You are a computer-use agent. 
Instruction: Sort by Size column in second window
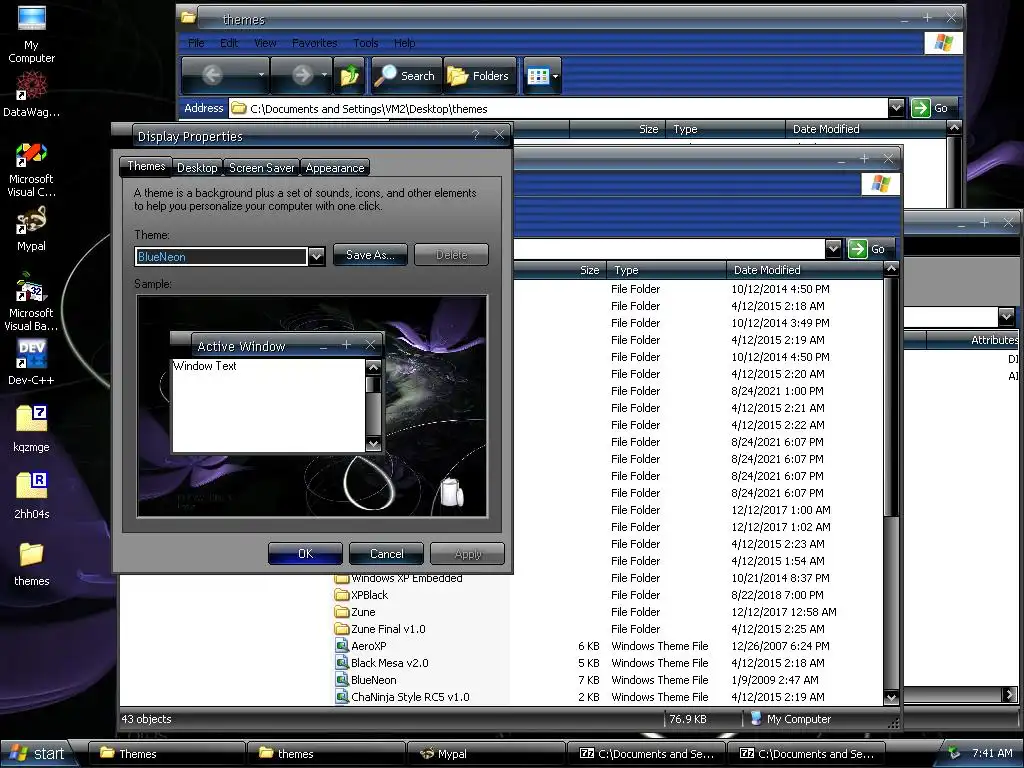559,270
